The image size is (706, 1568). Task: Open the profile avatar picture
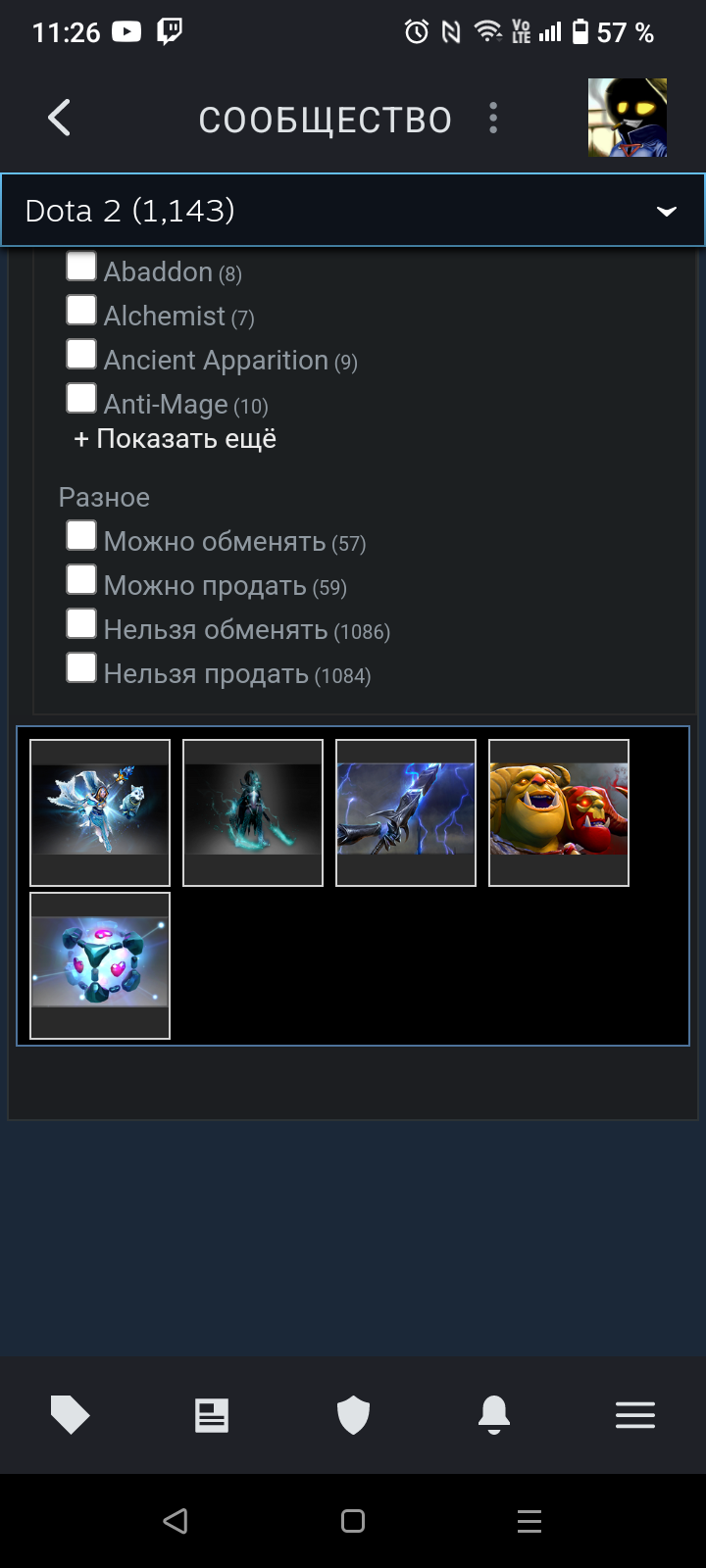pyautogui.click(x=628, y=118)
